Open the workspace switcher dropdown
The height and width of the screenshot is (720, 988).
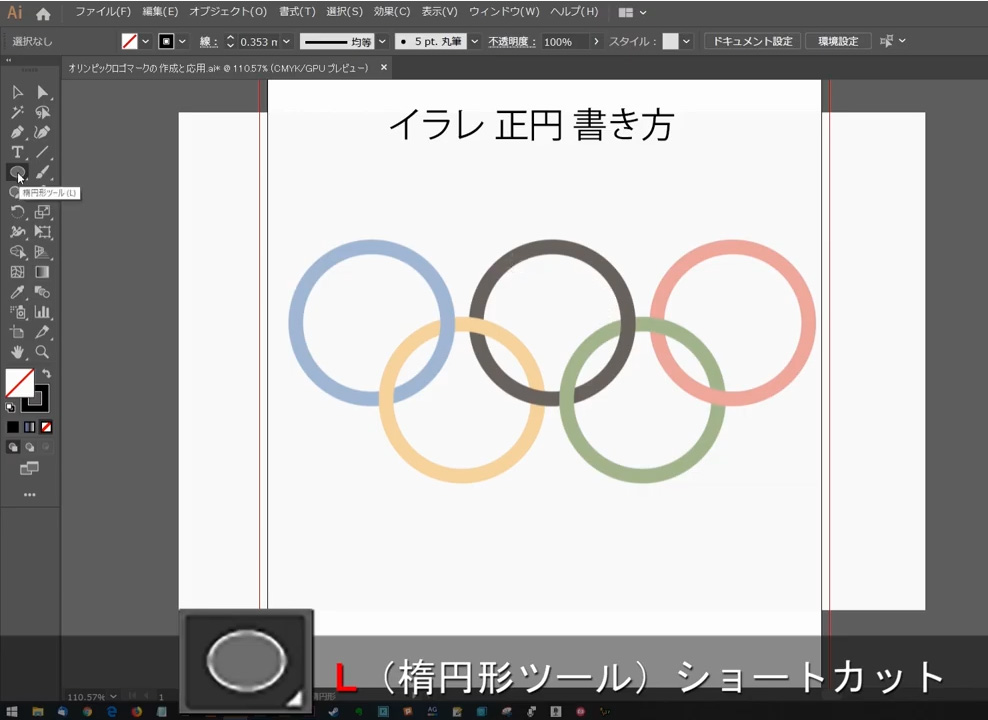(x=632, y=13)
